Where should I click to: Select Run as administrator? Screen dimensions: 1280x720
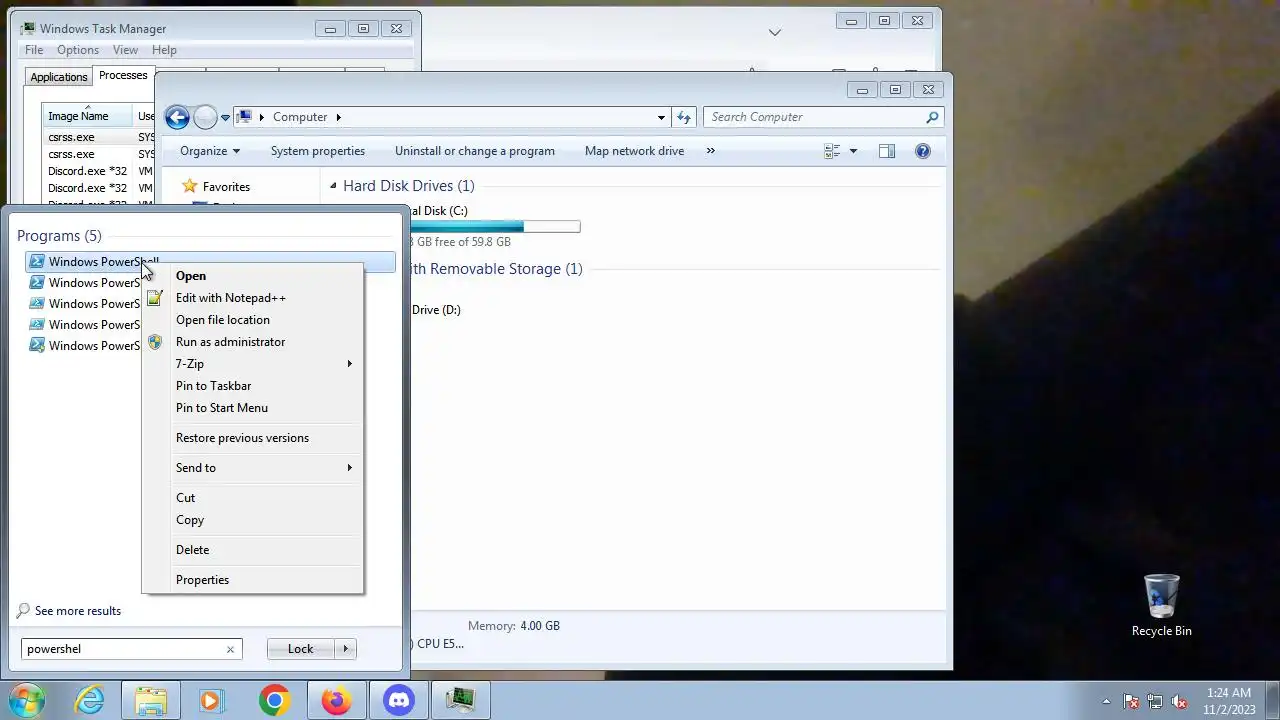pos(252,342)
